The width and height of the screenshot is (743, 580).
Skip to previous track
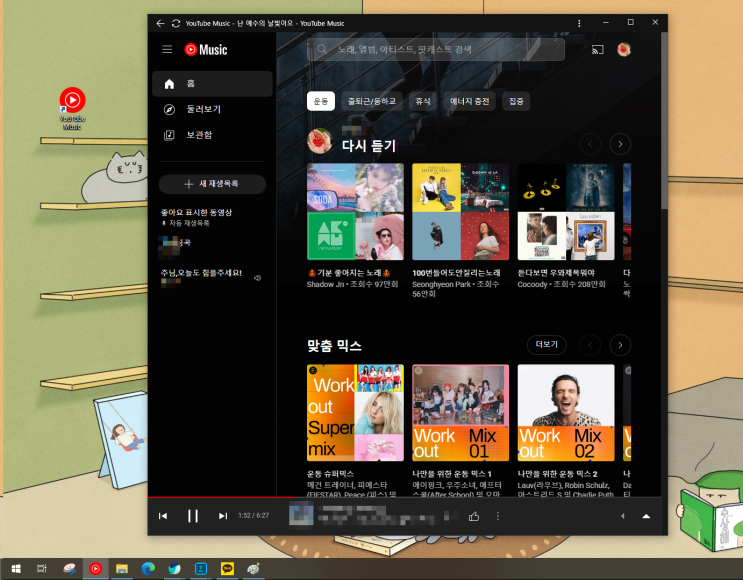(x=163, y=516)
